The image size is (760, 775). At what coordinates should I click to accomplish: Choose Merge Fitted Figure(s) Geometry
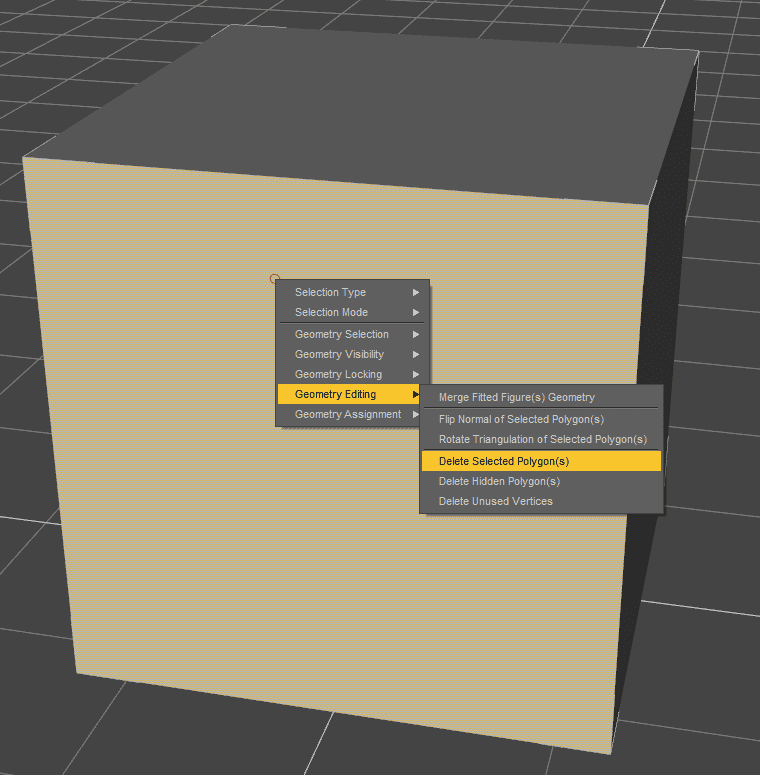click(541, 397)
